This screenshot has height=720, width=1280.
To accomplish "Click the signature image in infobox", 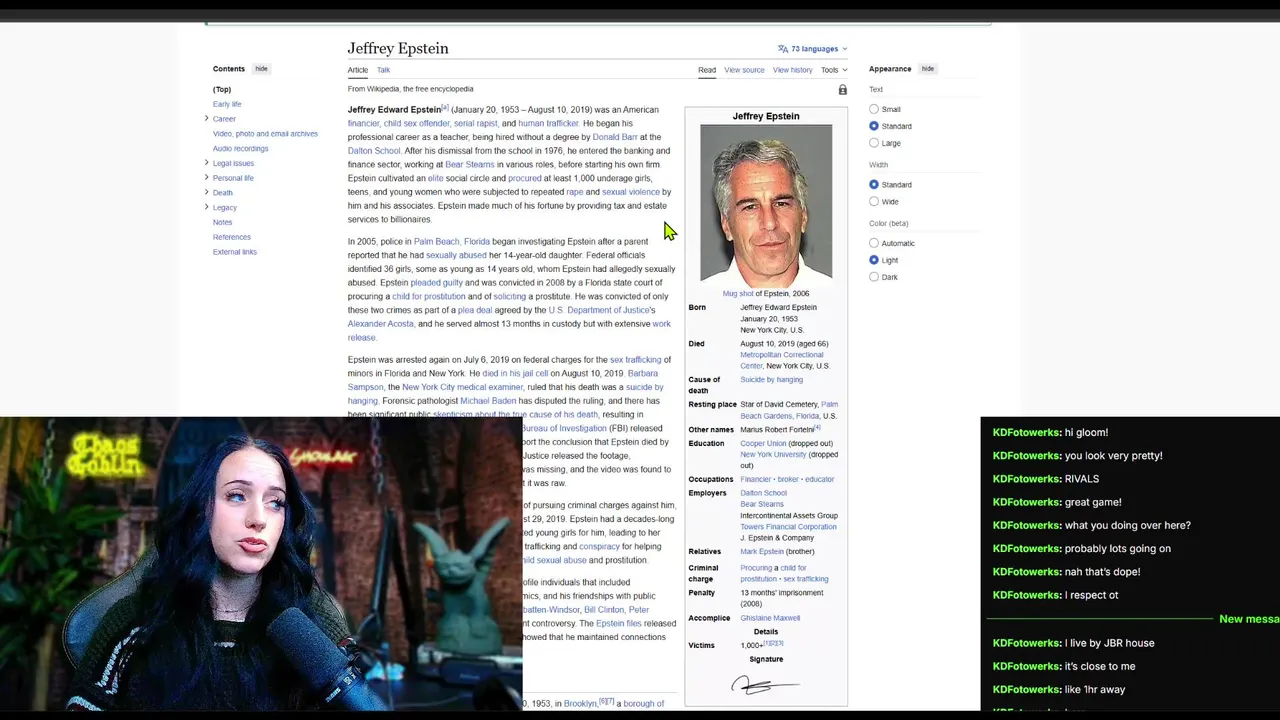I will coord(766,685).
